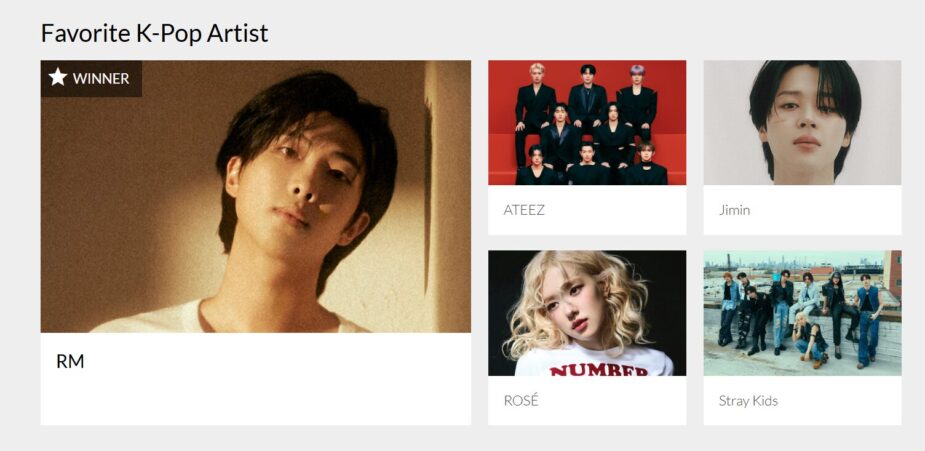Select the ATEEZ nominee card caption area
Screen dimensions: 925x451
[x=587, y=210]
